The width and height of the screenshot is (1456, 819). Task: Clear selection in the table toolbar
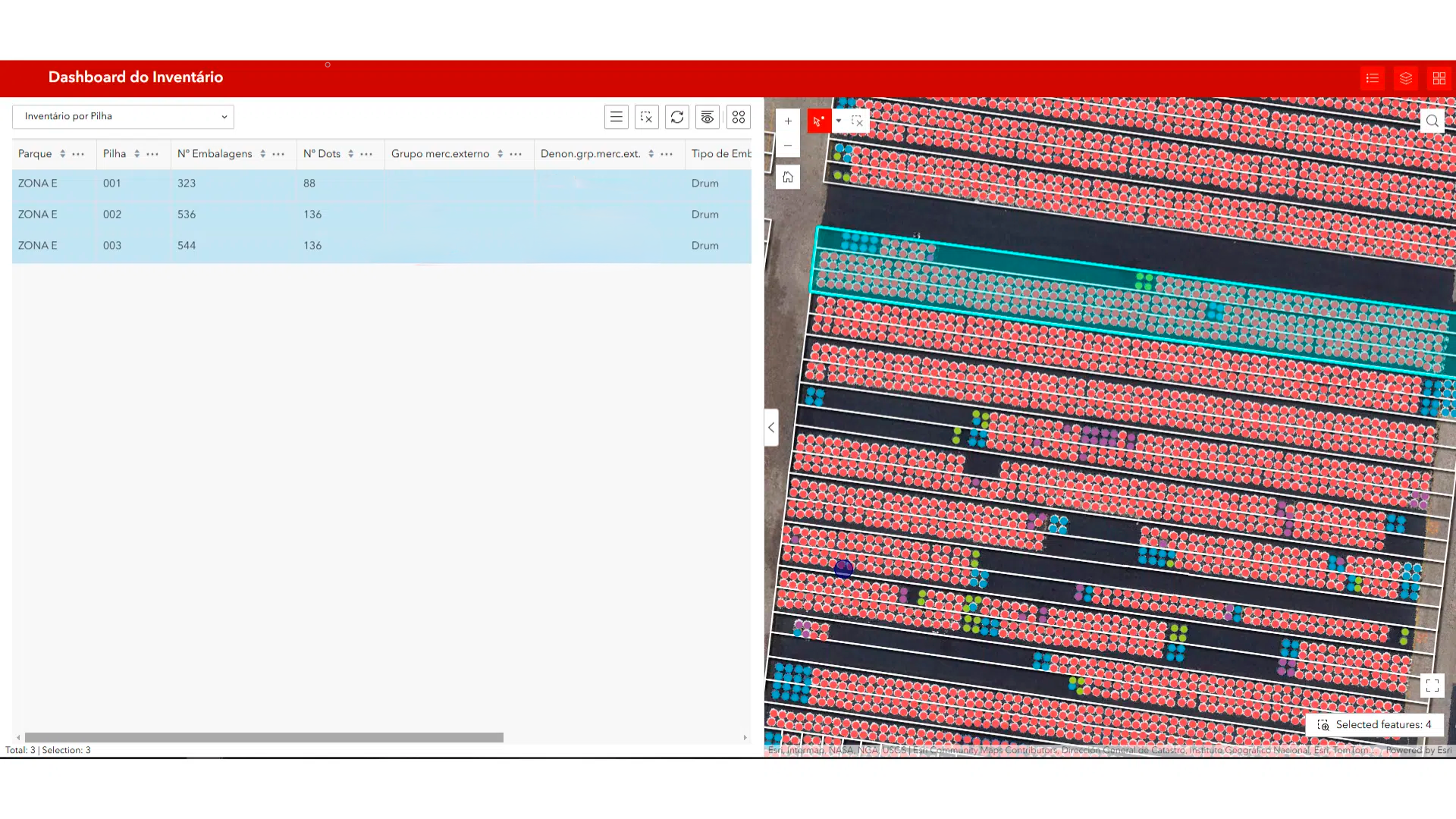point(646,117)
